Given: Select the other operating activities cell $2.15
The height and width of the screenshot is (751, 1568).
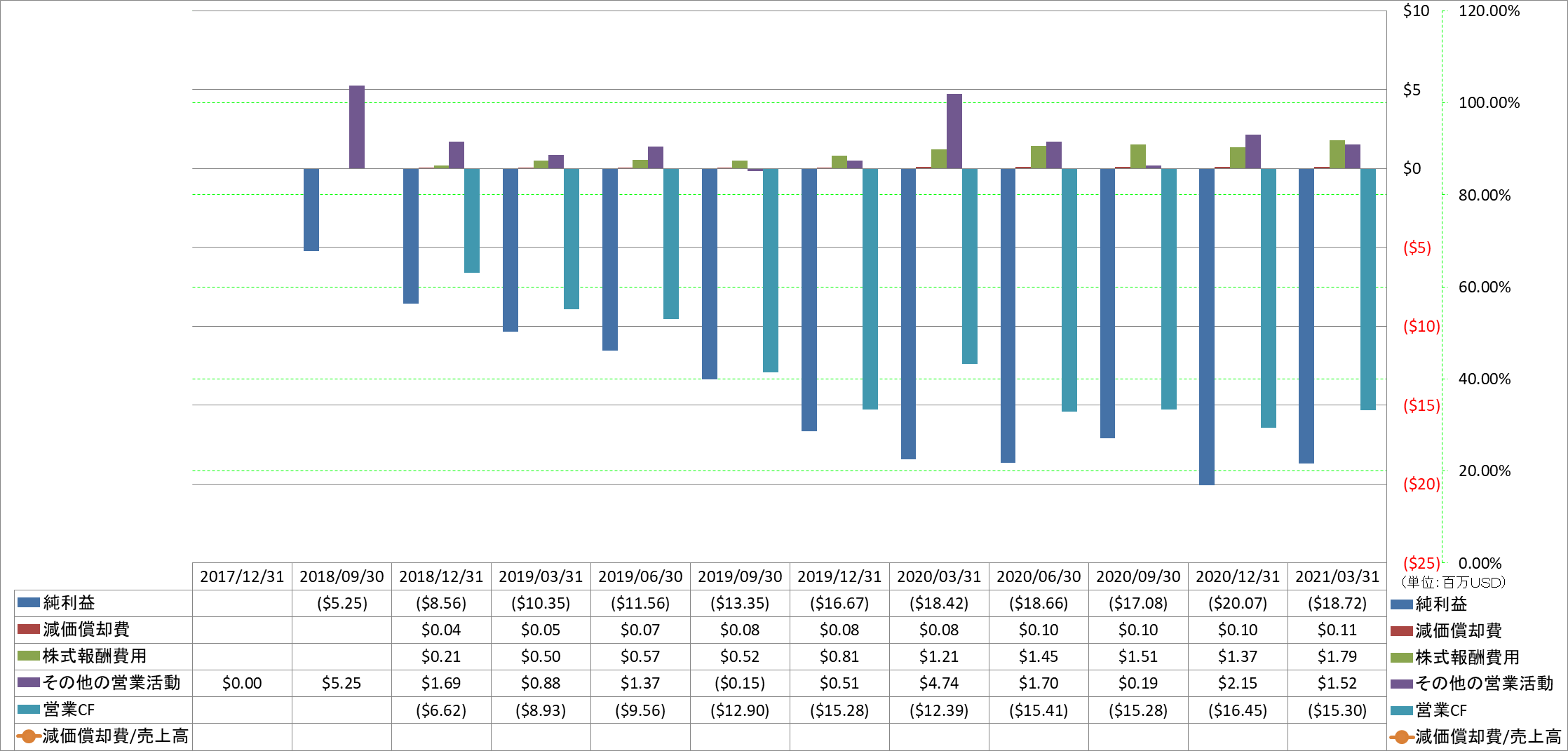Looking at the screenshot, I should [x=1238, y=683].
